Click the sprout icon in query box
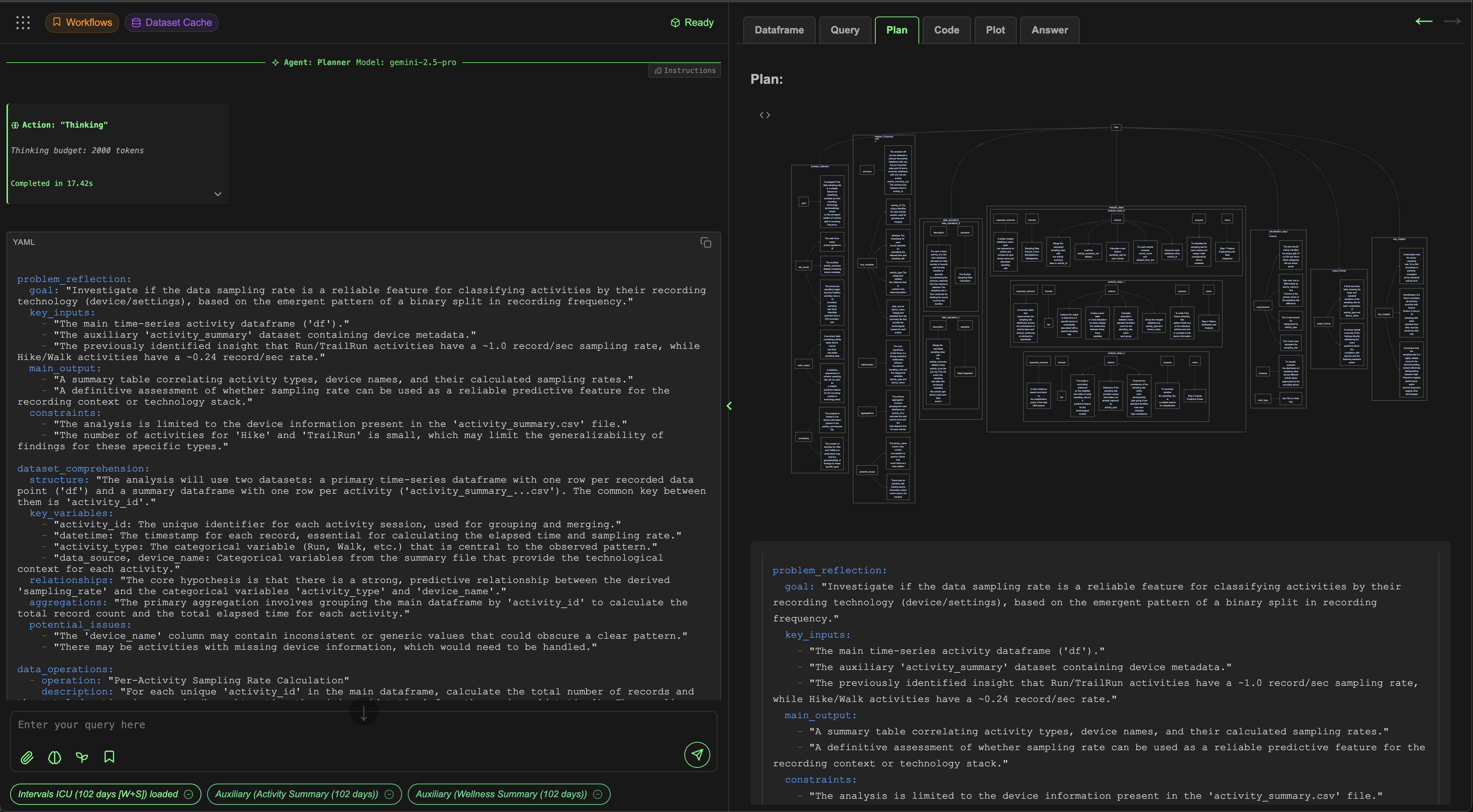 tap(82, 758)
